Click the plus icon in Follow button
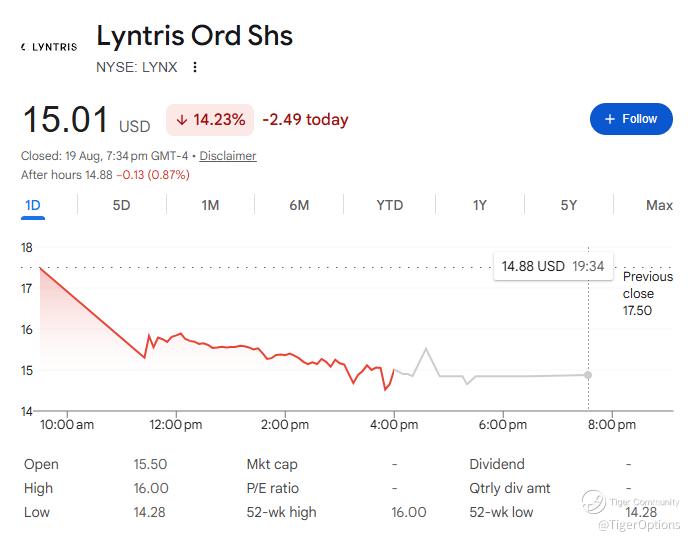 point(610,119)
